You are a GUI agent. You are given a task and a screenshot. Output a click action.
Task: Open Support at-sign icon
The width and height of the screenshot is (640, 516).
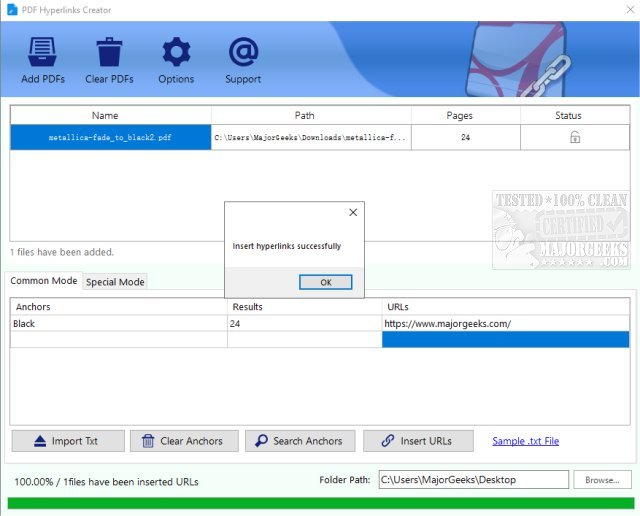[x=243, y=52]
